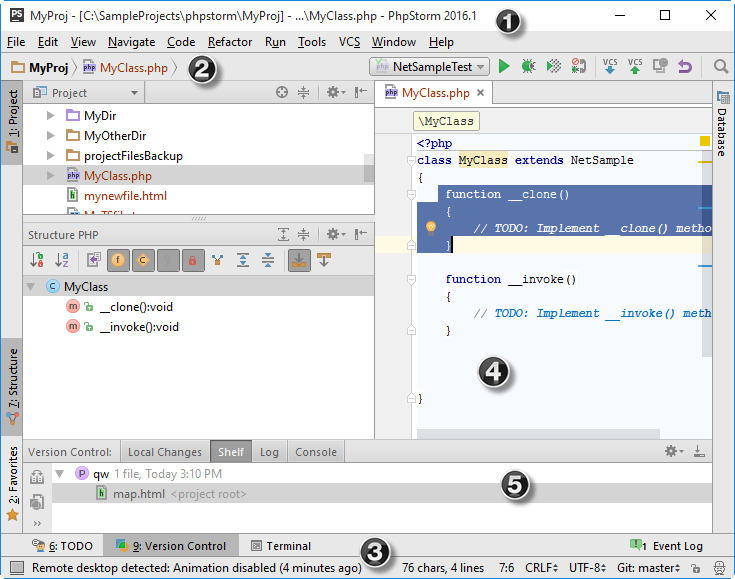The width and height of the screenshot is (735, 579).
Task: Sort structure alphabetically
Action: pyautogui.click(x=62, y=260)
